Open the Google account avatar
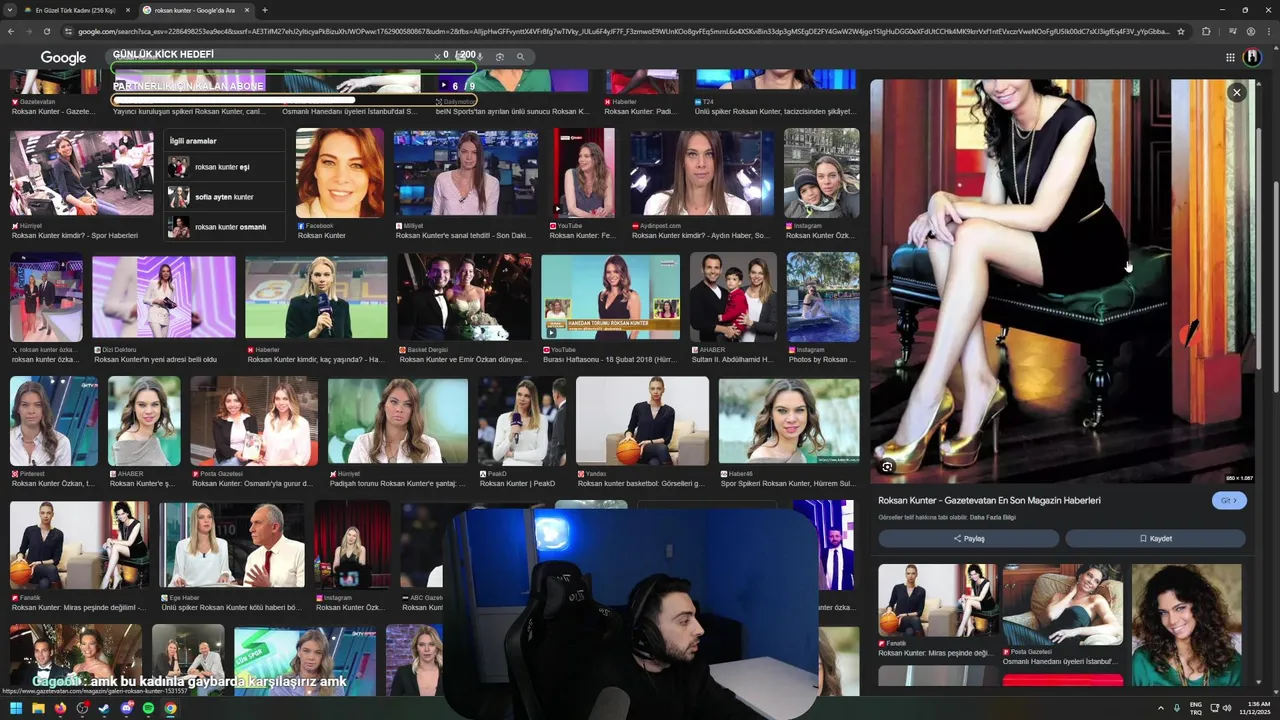The image size is (1280, 720). [x=1252, y=58]
